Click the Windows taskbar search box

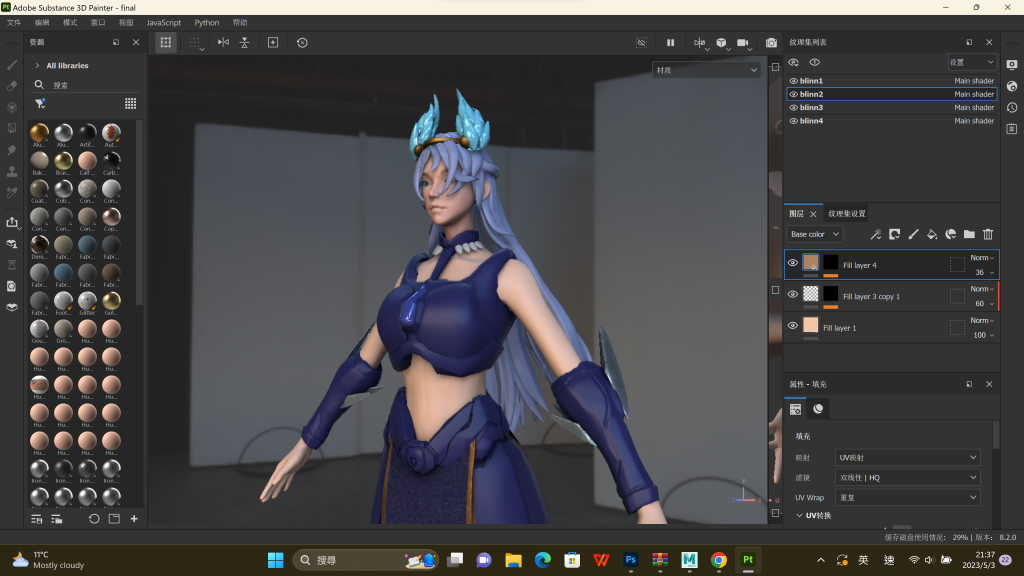[366, 560]
